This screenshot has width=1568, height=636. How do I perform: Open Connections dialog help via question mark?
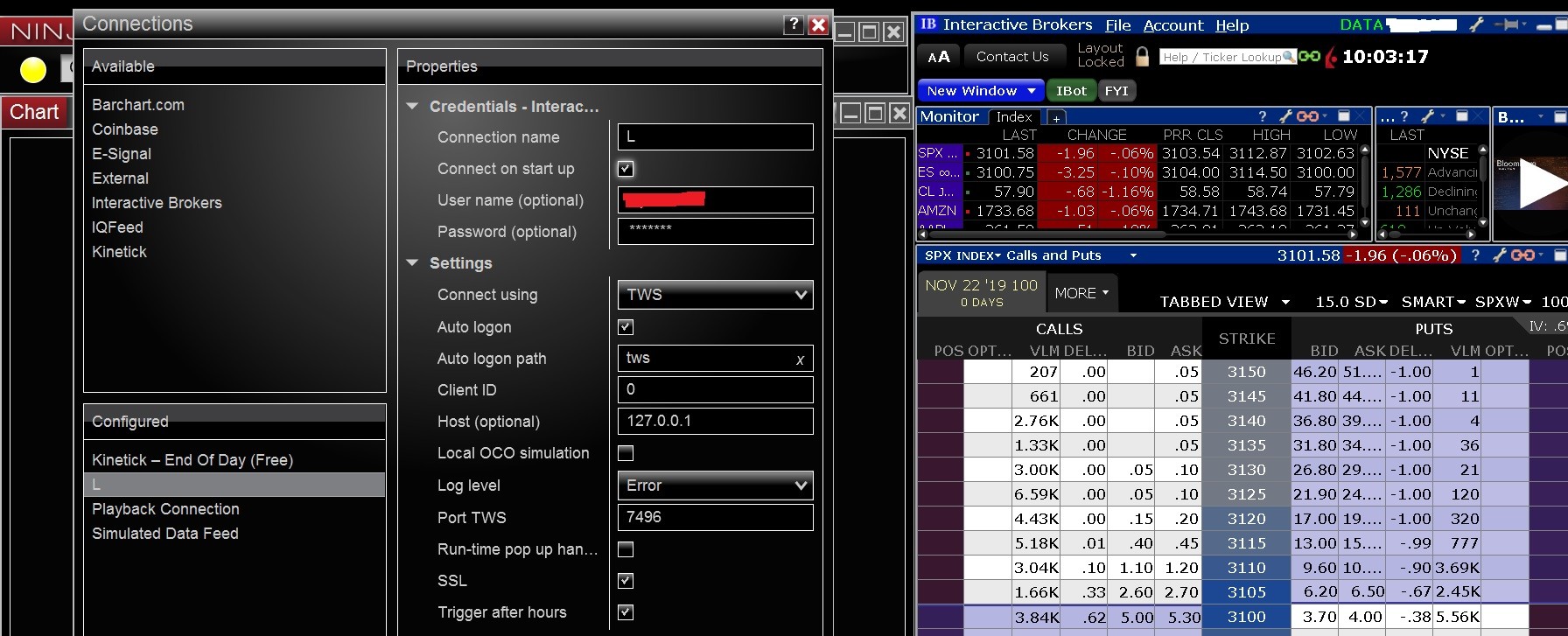794,24
